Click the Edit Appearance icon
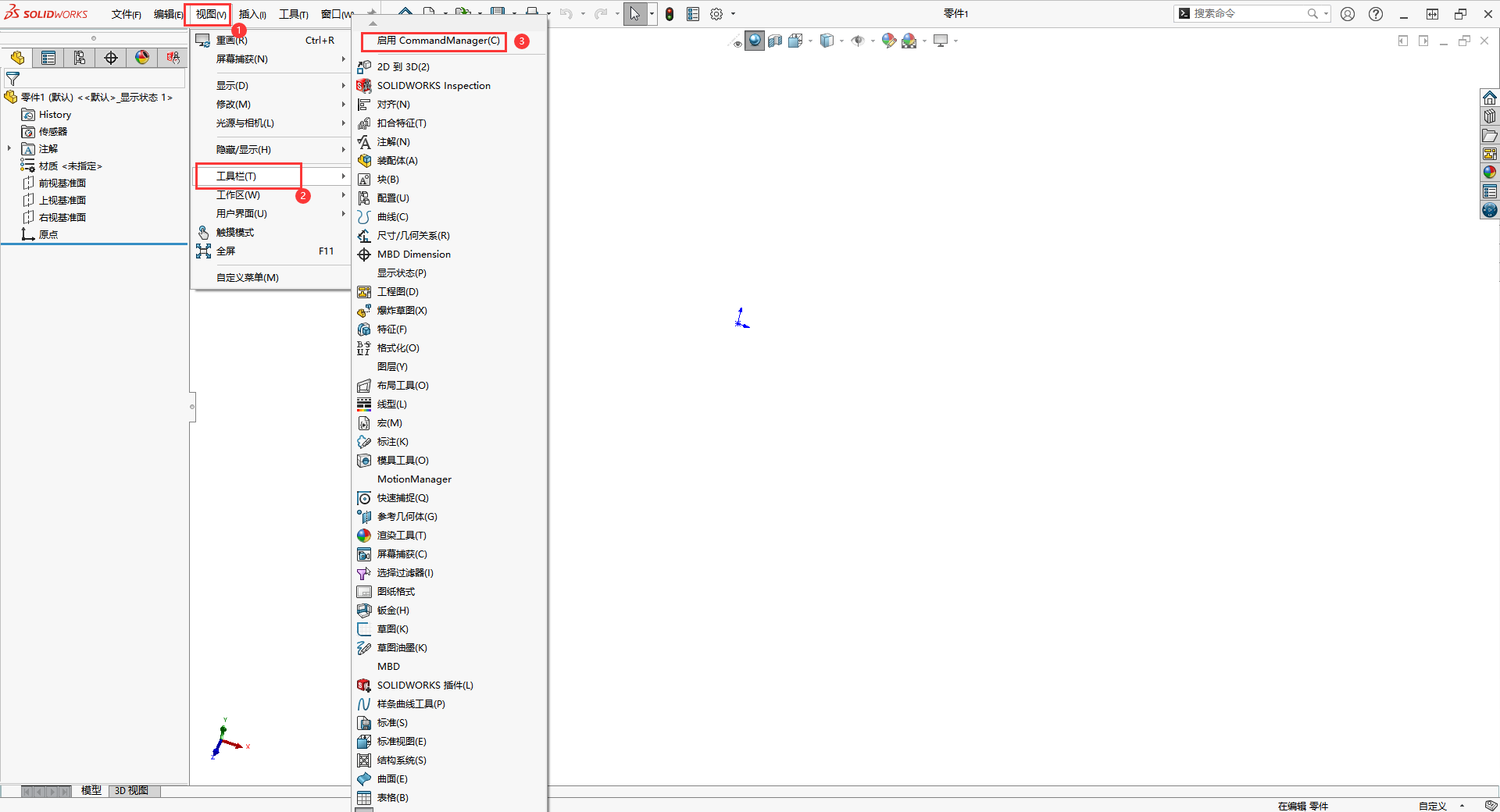Image resolution: width=1500 pixels, height=812 pixels. 888,41
